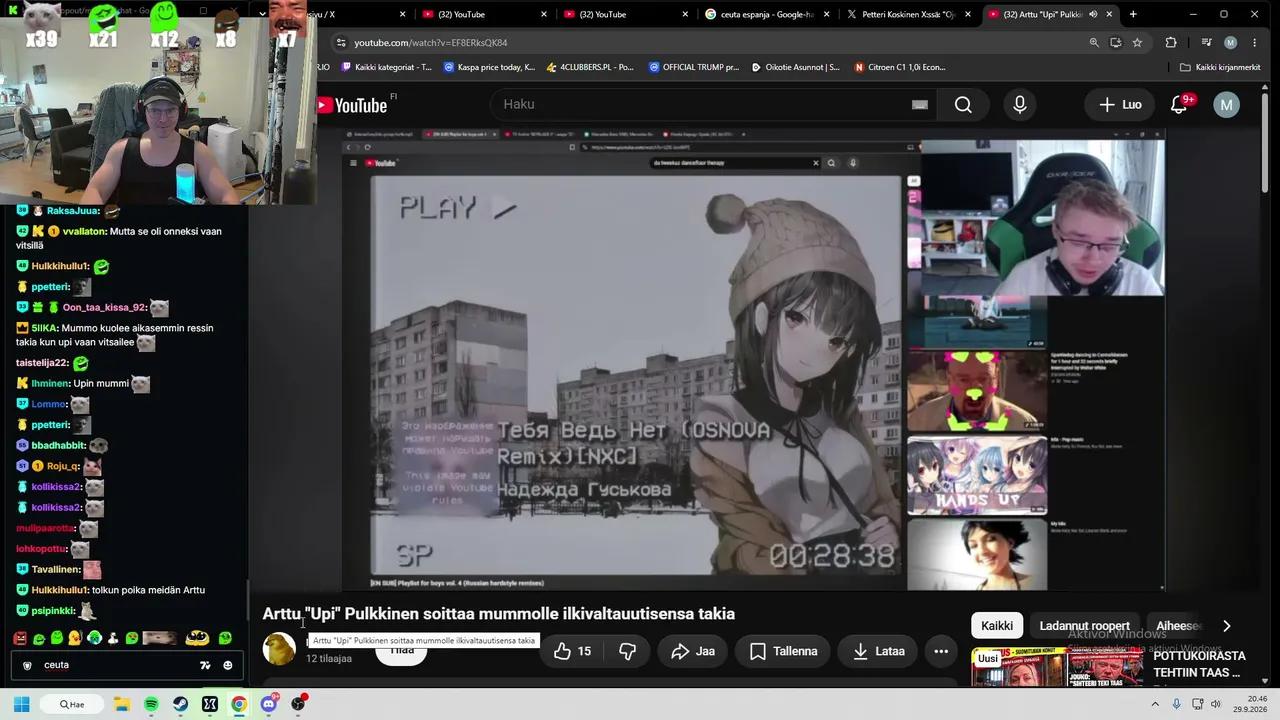Open the 4CLUBBERS.PL bookmark
1280x720 pixels.
pos(589,67)
